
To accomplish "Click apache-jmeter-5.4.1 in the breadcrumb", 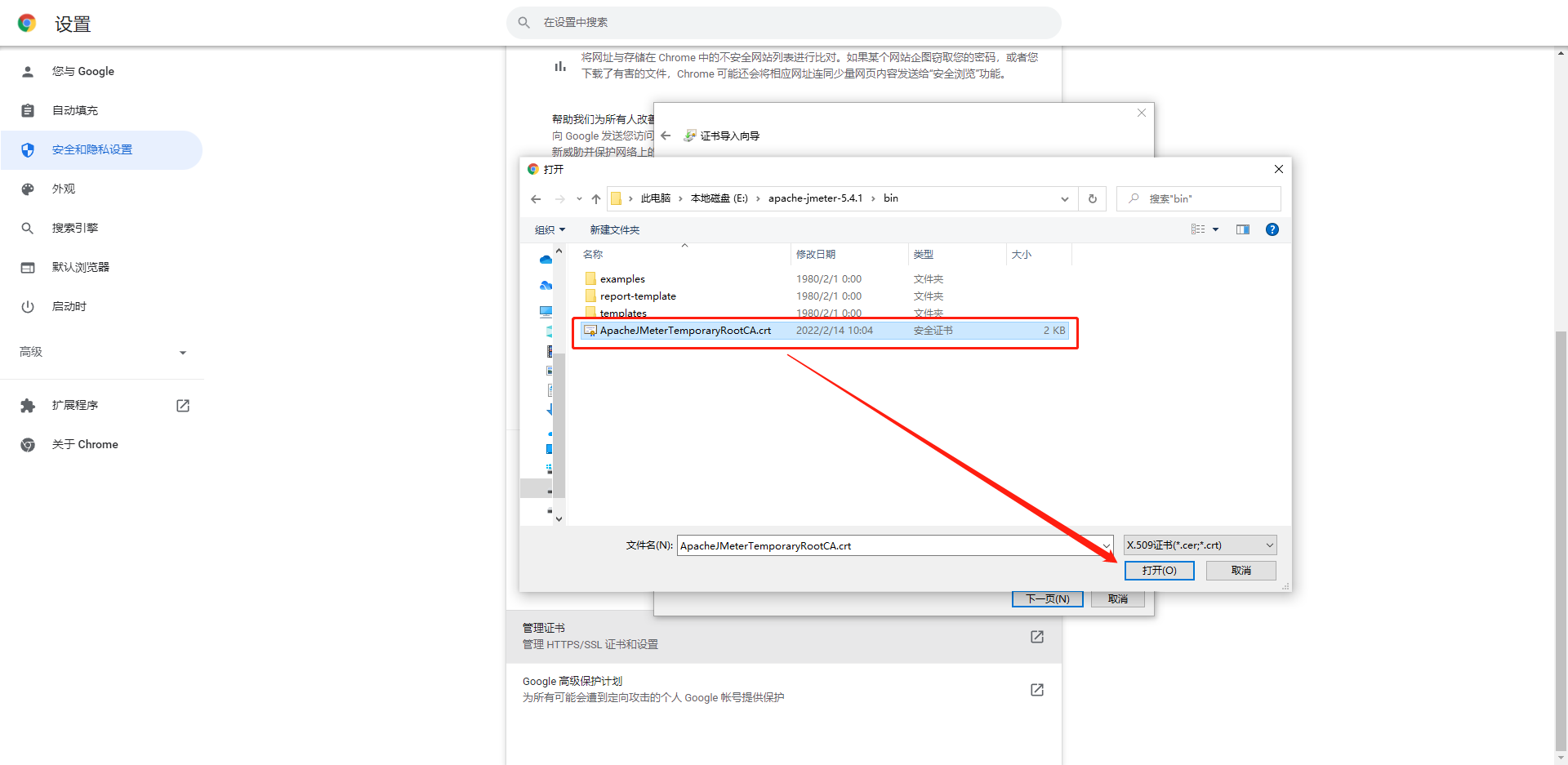I will pyautogui.click(x=816, y=198).
